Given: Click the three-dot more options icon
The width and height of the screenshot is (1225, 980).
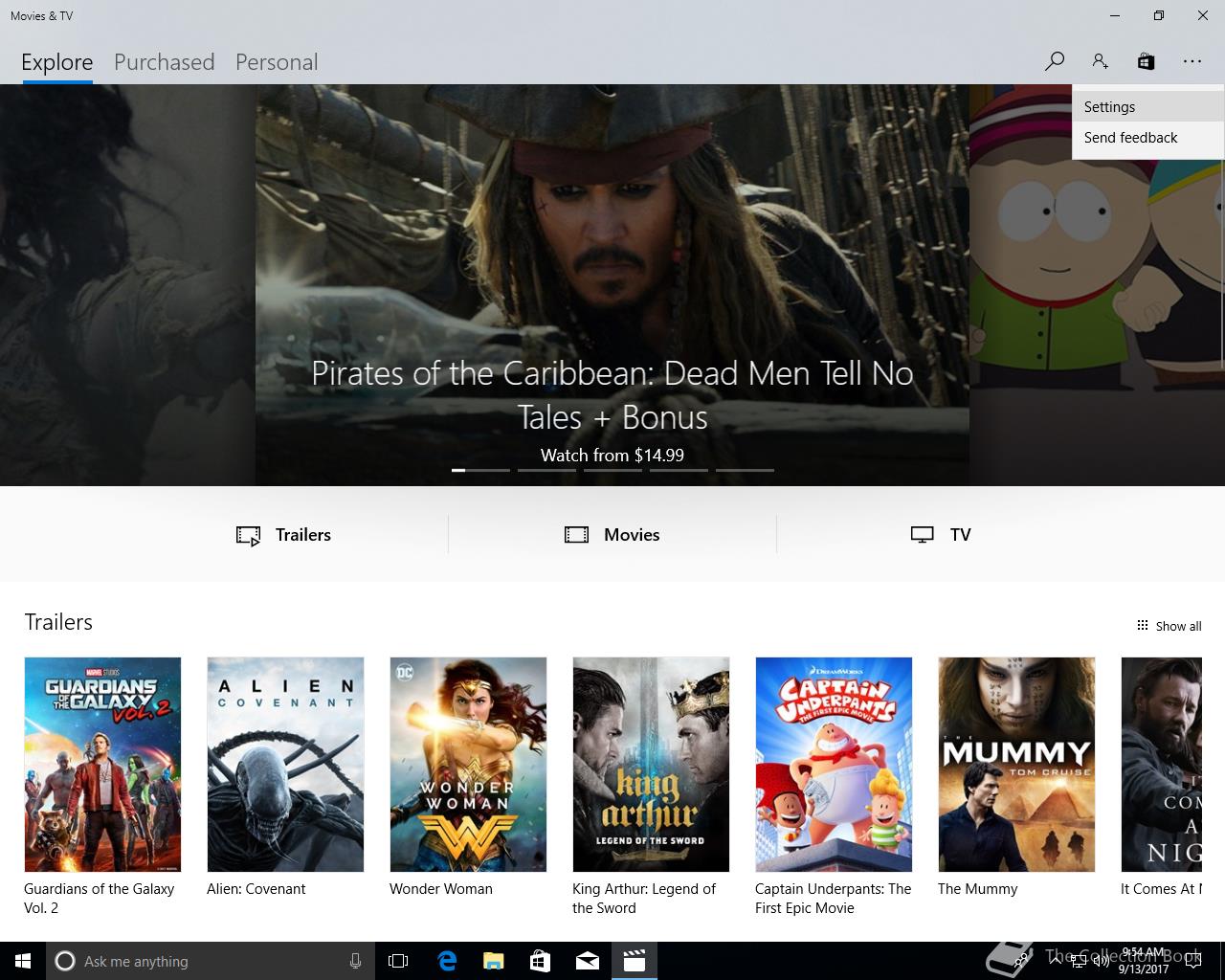Looking at the screenshot, I should coord(1192,61).
